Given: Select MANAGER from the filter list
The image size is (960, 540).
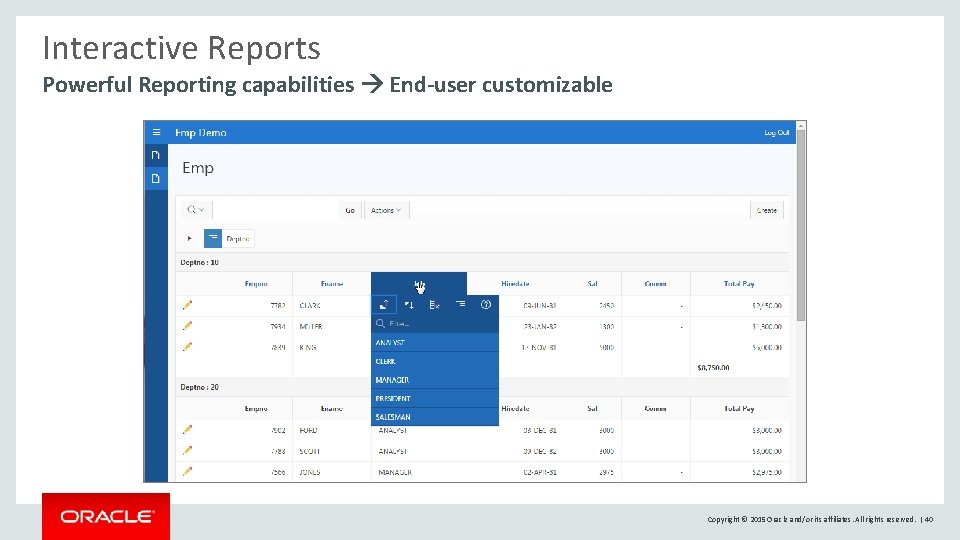Looking at the screenshot, I should tap(392, 380).
